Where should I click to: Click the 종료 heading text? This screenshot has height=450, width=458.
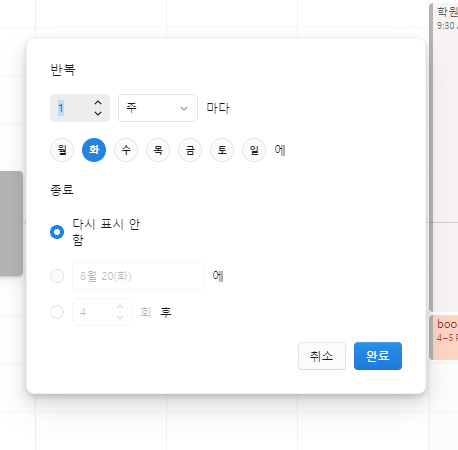coord(62,190)
